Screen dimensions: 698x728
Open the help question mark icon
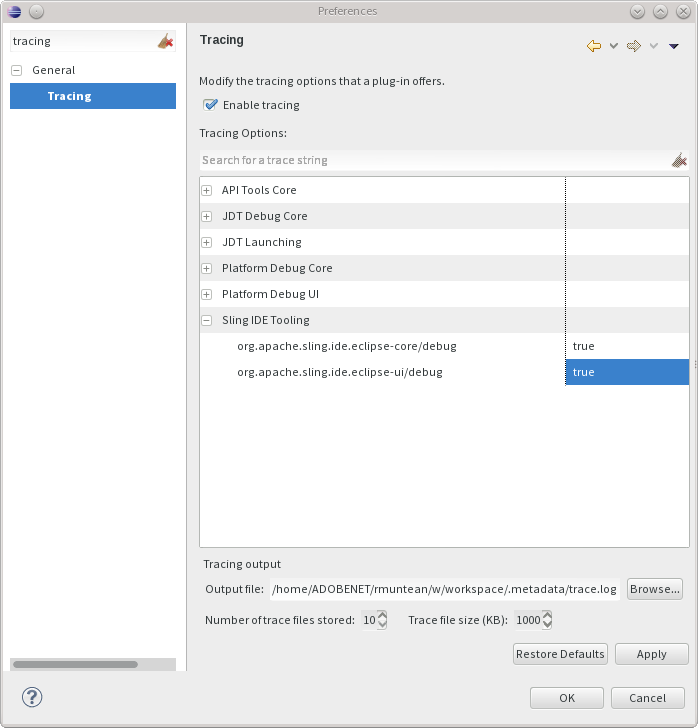coord(32,697)
